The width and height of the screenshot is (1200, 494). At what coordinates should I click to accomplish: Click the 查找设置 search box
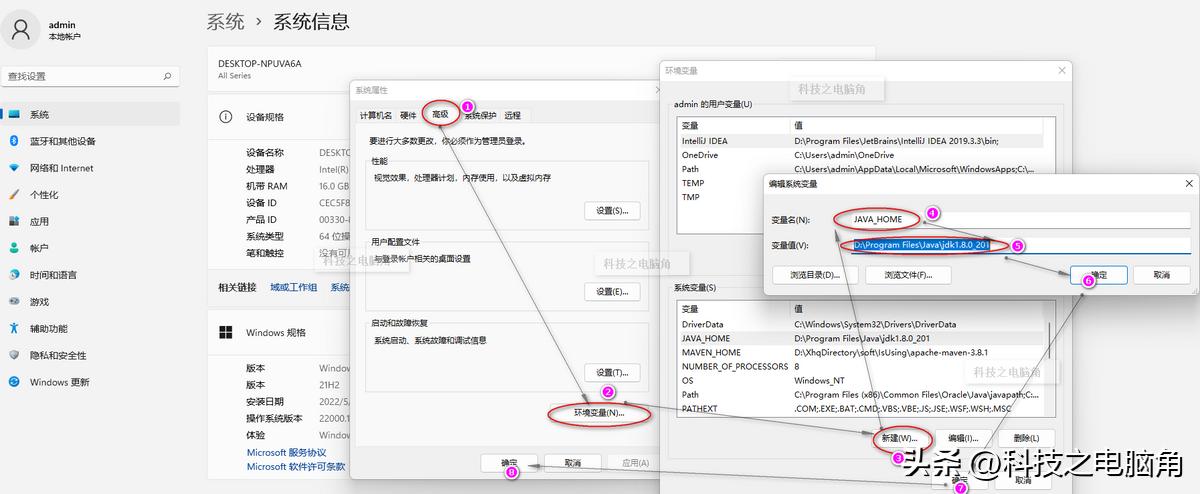click(x=92, y=76)
